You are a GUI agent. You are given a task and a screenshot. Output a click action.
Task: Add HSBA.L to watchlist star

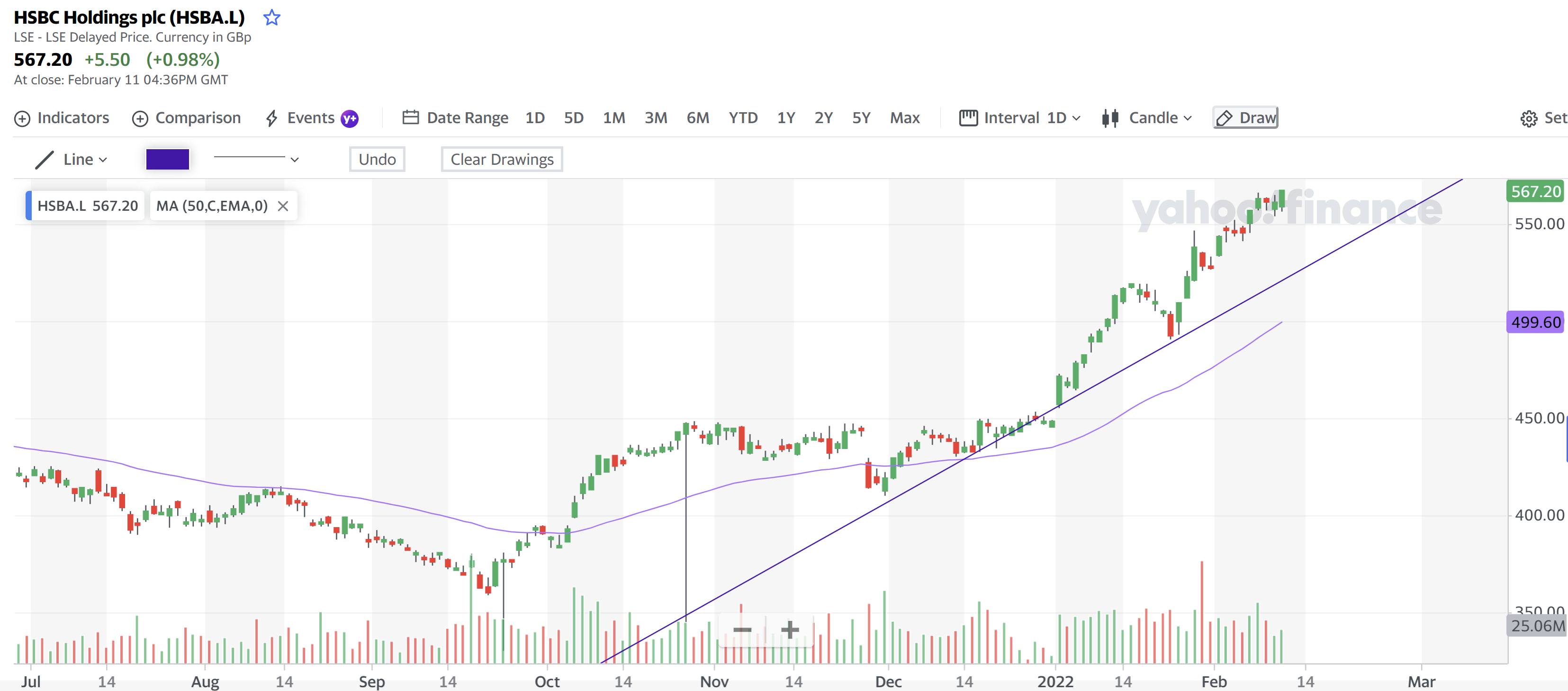tap(271, 18)
